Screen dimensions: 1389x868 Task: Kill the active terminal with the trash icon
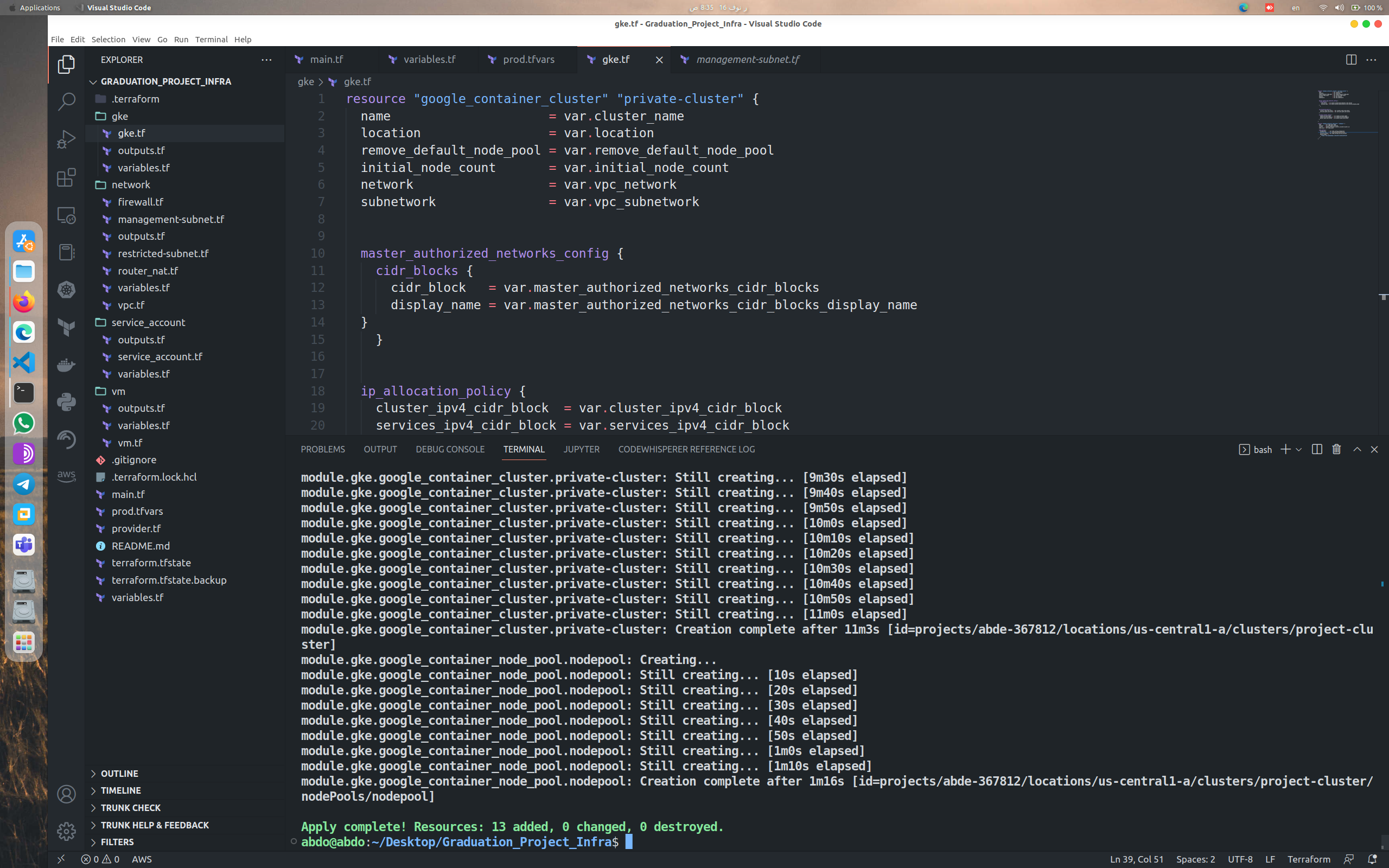coord(1336,450)
